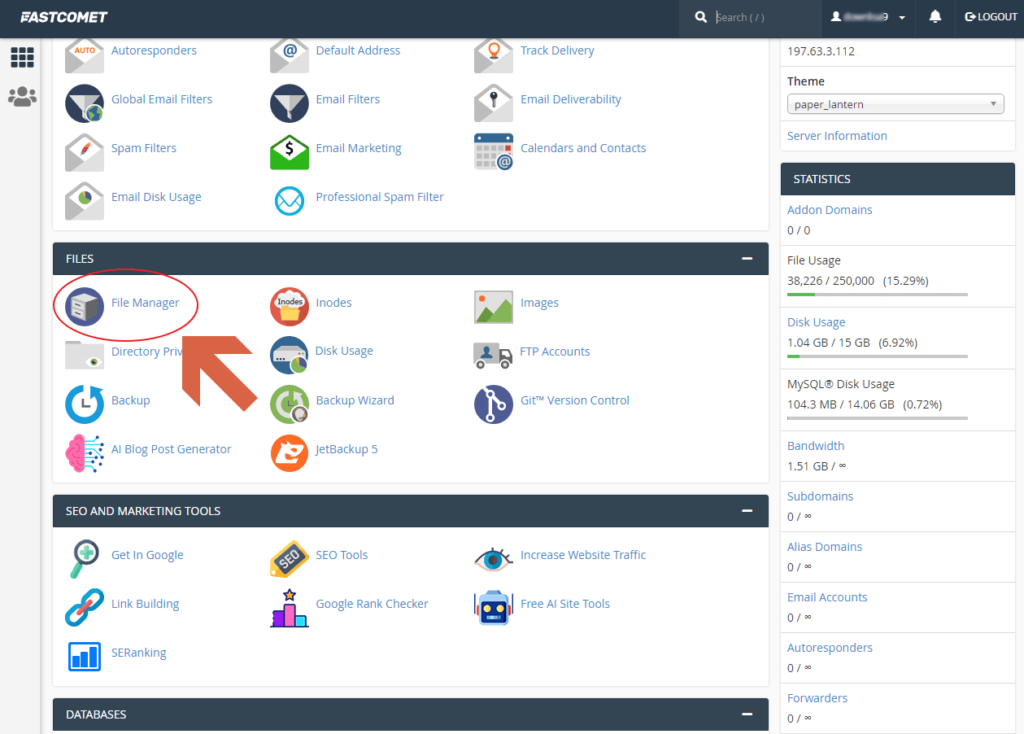Click the Professional Spam Filter icon
Screen dimensions: 1024x734
pyautogui.click(x=289, y=201)
